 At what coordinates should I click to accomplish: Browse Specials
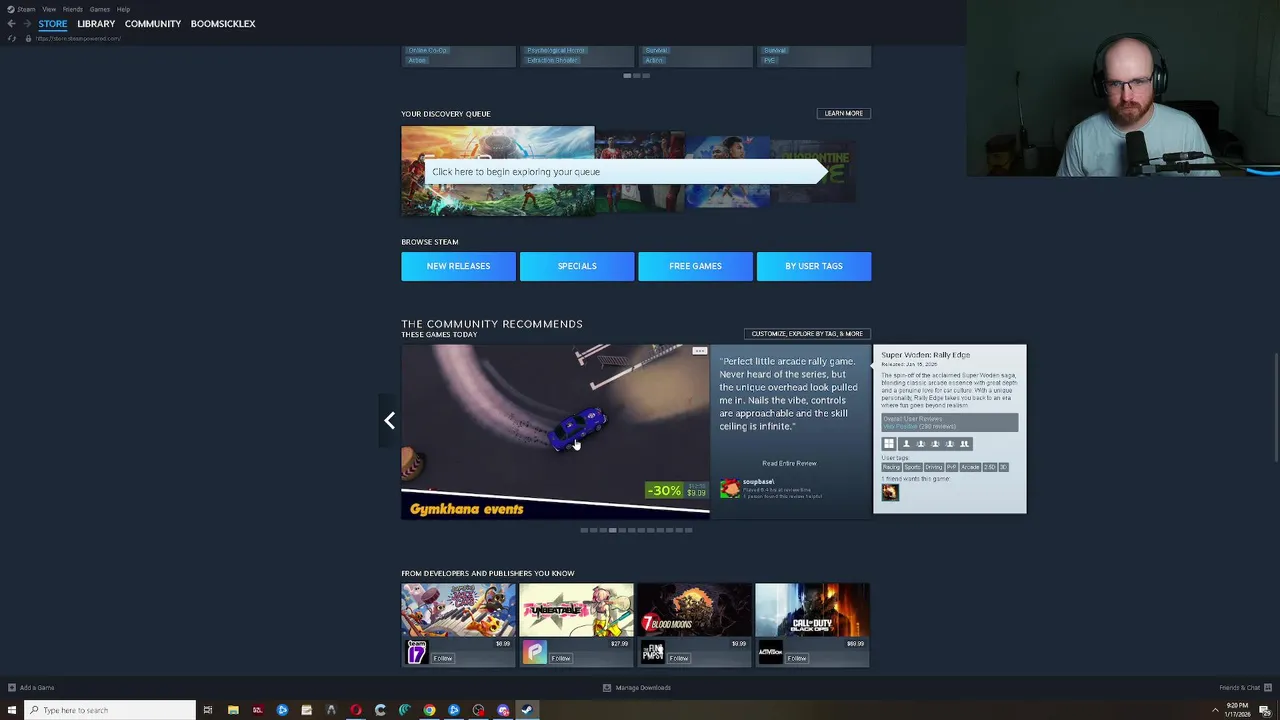pyautogui.click(x=577, y=266)
